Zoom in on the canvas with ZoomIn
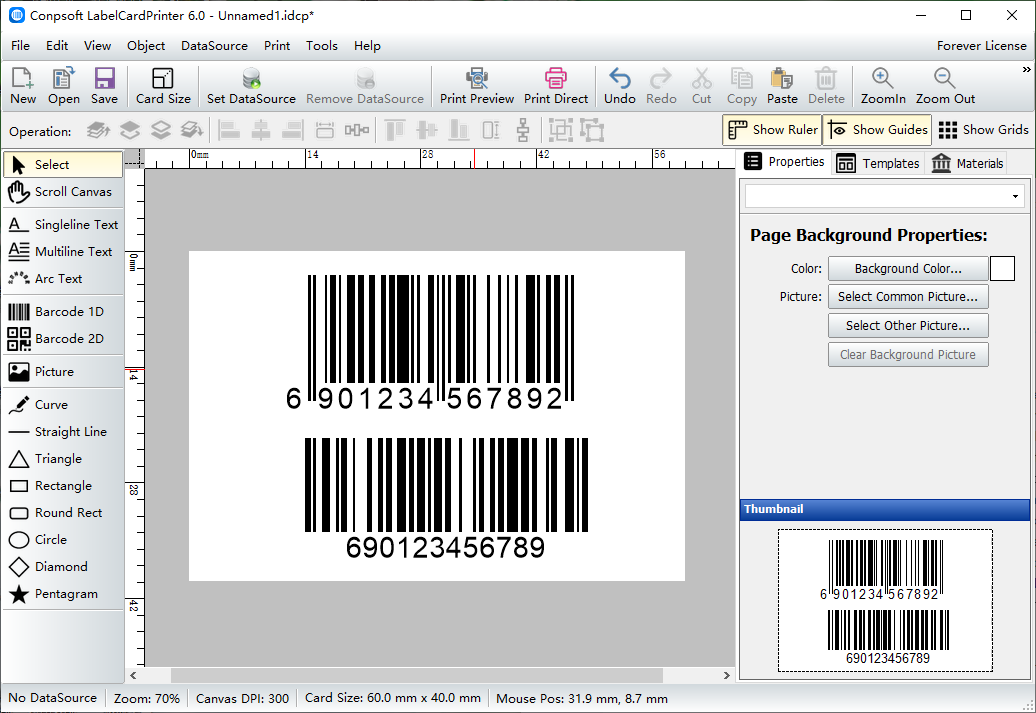Viewport: 1036px width, 713px height. (883, 86)
